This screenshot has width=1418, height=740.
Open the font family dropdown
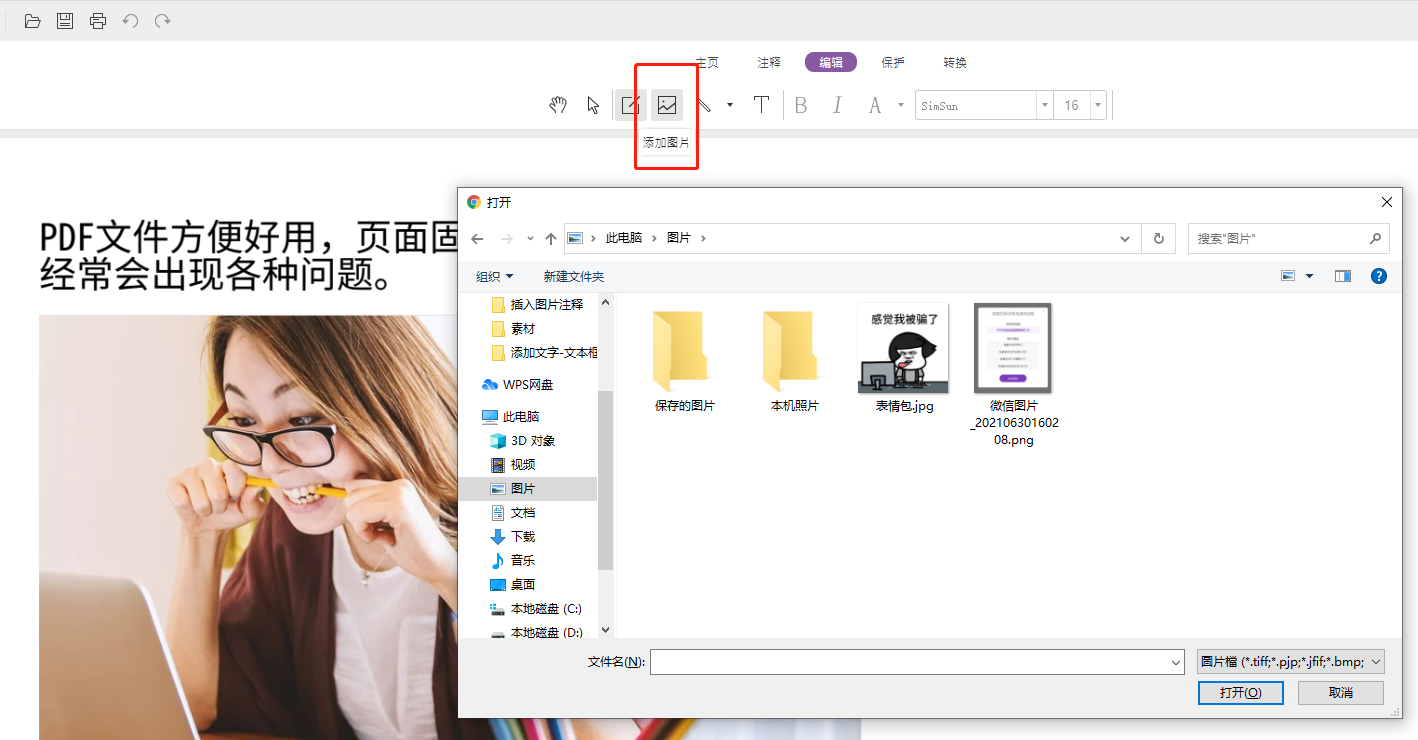pyautogui.click(x=1044, y=104)
